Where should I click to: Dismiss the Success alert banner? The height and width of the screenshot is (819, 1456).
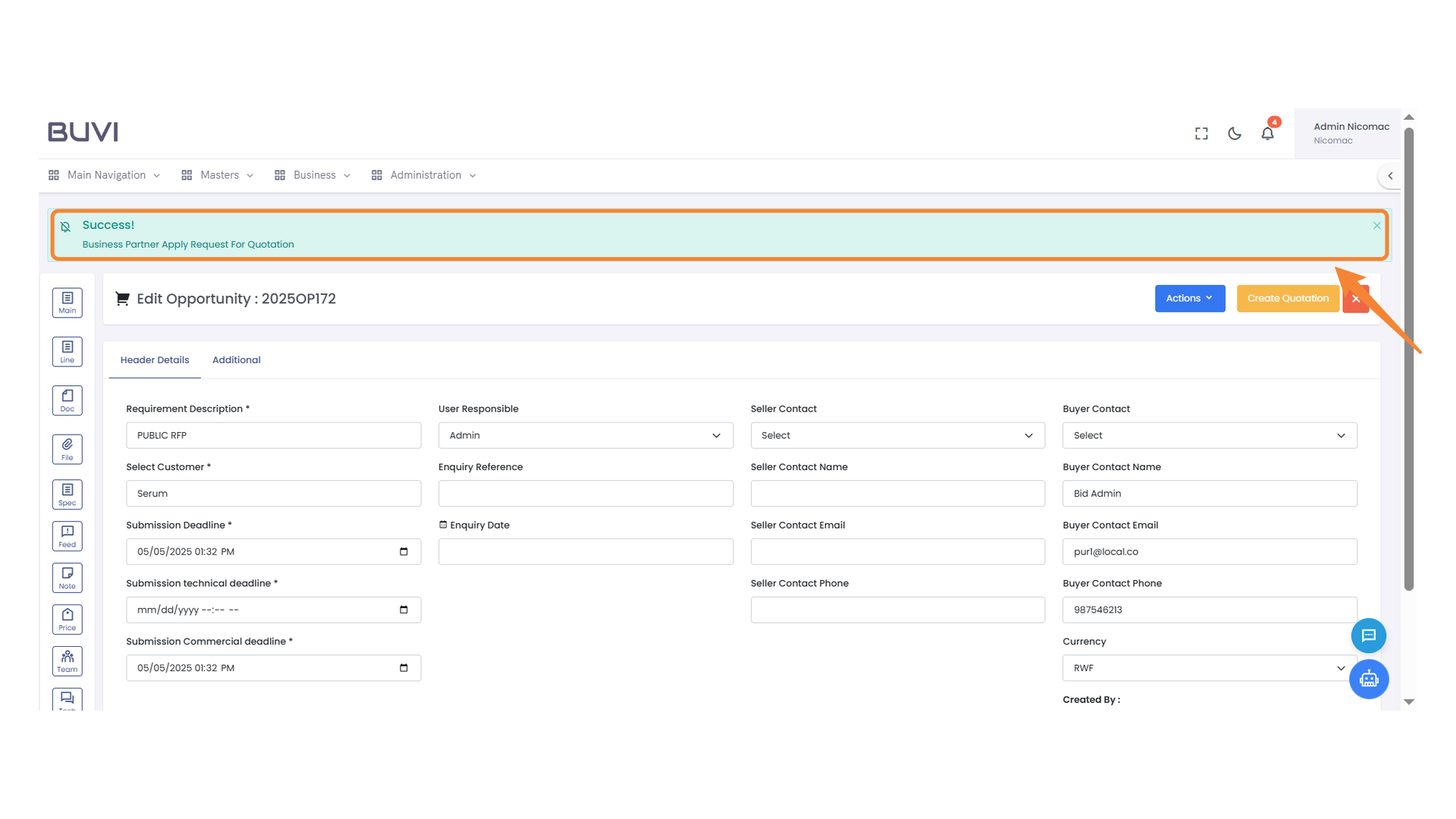point(1376,225)
